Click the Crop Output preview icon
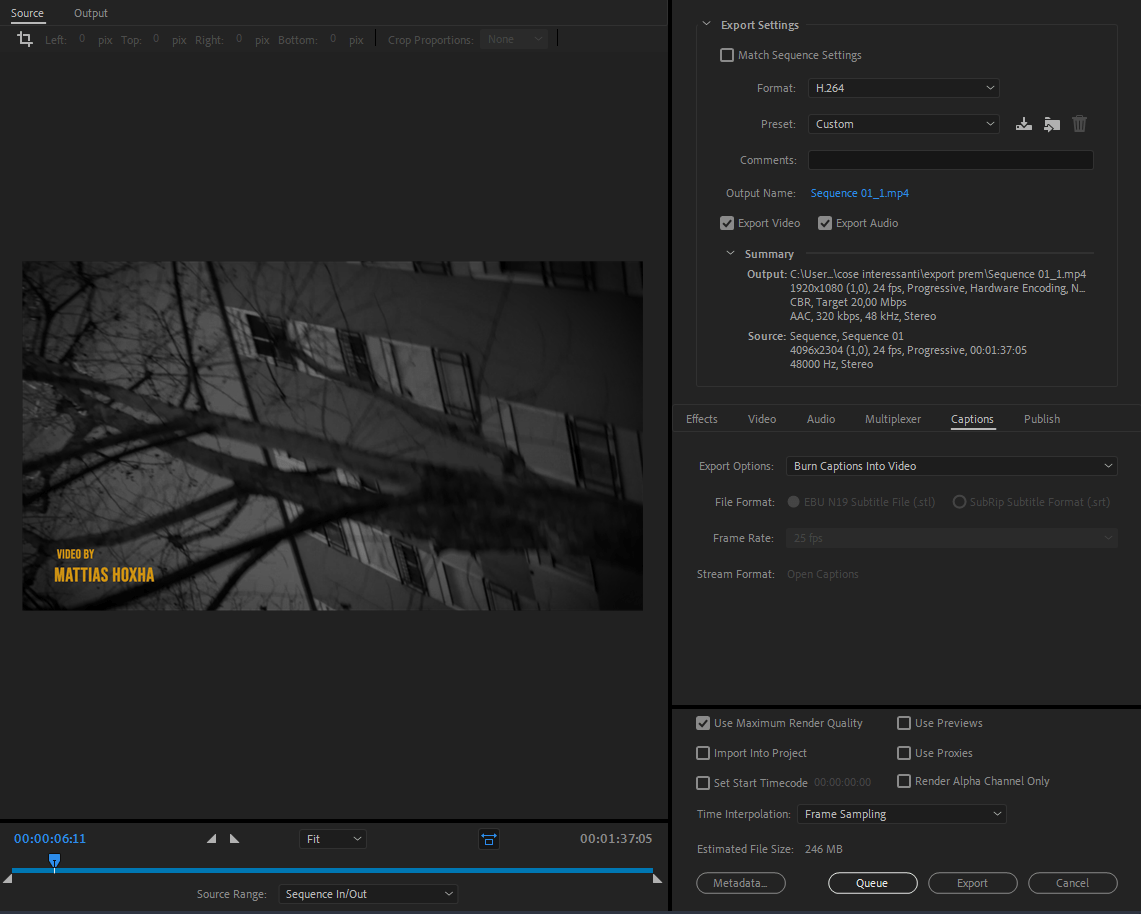The image size is (1141, 914). [488, 839]
